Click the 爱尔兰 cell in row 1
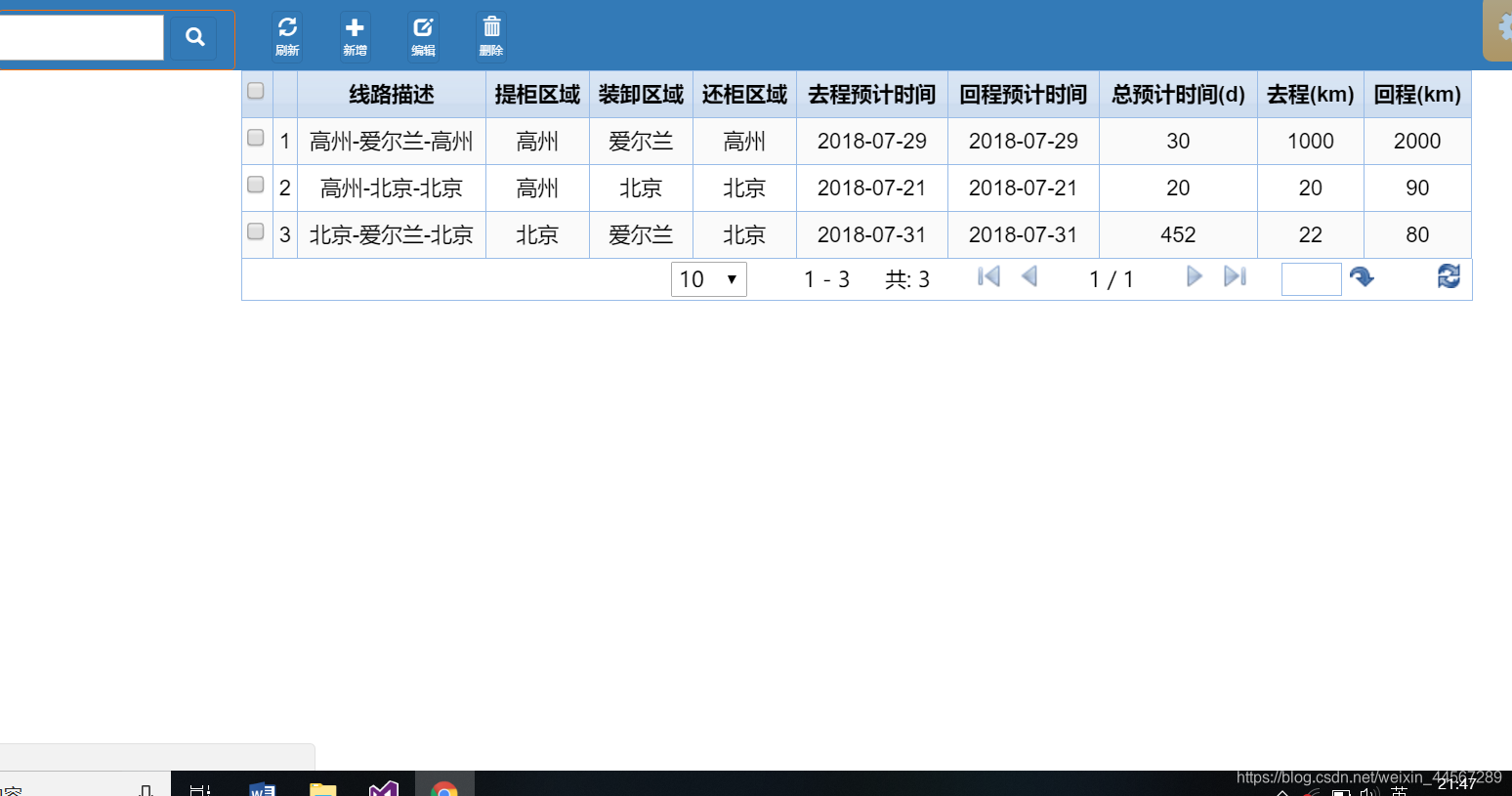Viewport: 1512px width, 796px height. [641, 142]
